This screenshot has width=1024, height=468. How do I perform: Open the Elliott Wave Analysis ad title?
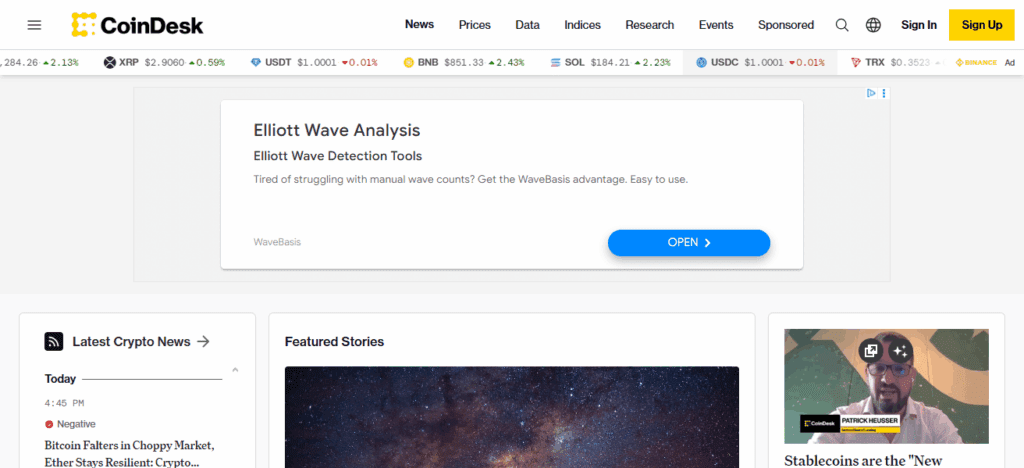click(337, 130)
